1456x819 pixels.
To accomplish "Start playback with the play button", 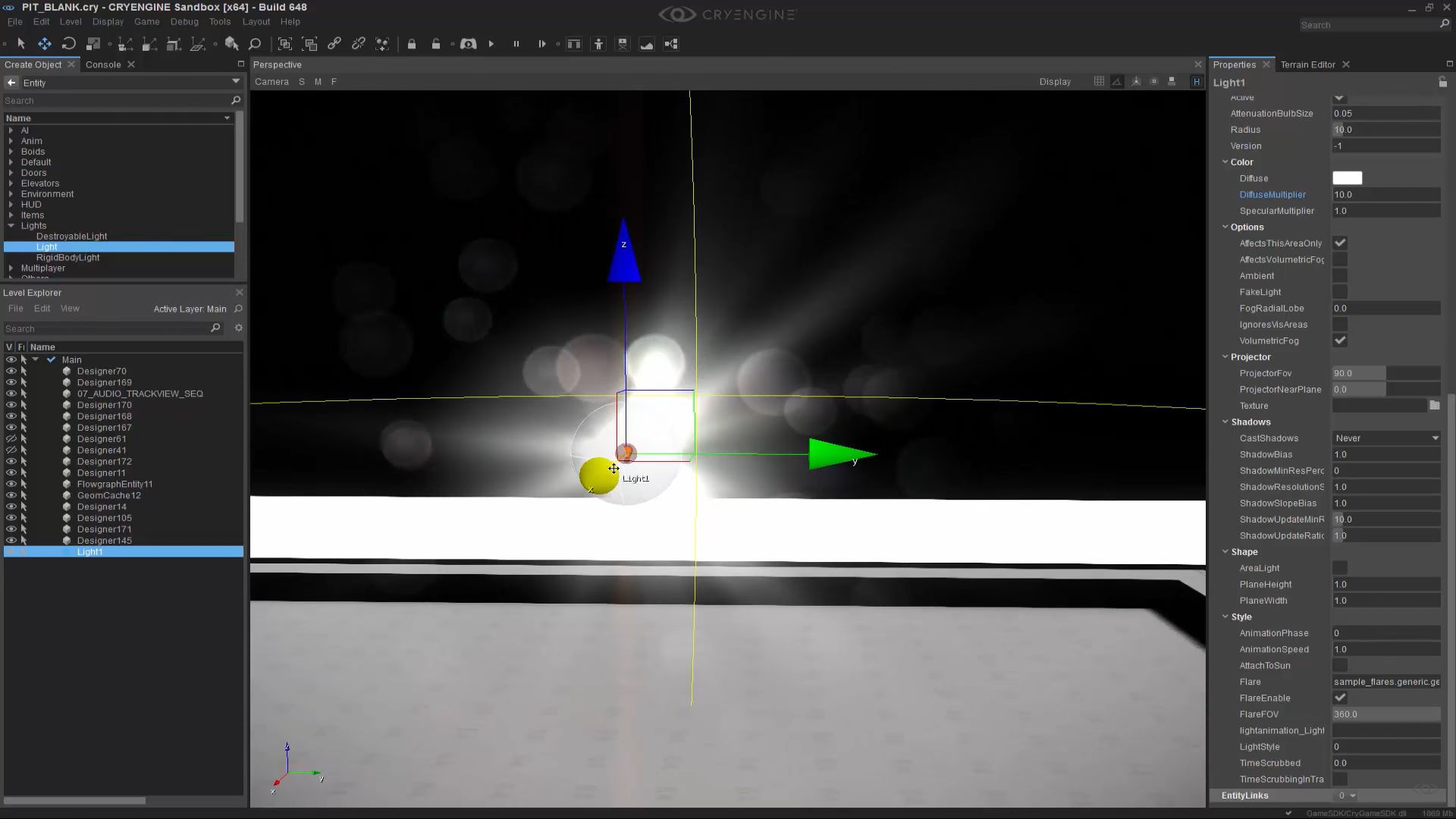I will pyautogui.click(x=491, y=44).
